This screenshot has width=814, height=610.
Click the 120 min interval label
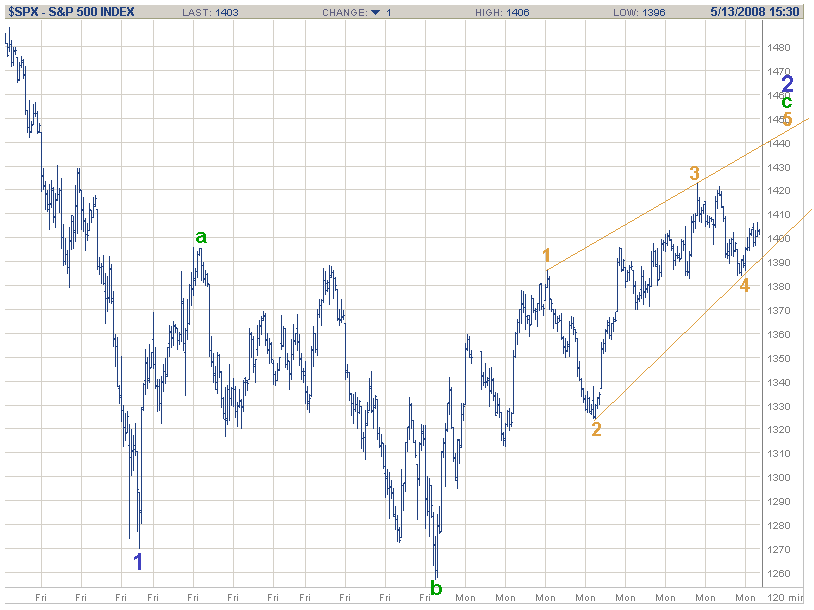pyautogui.click(x=785, y=598)
